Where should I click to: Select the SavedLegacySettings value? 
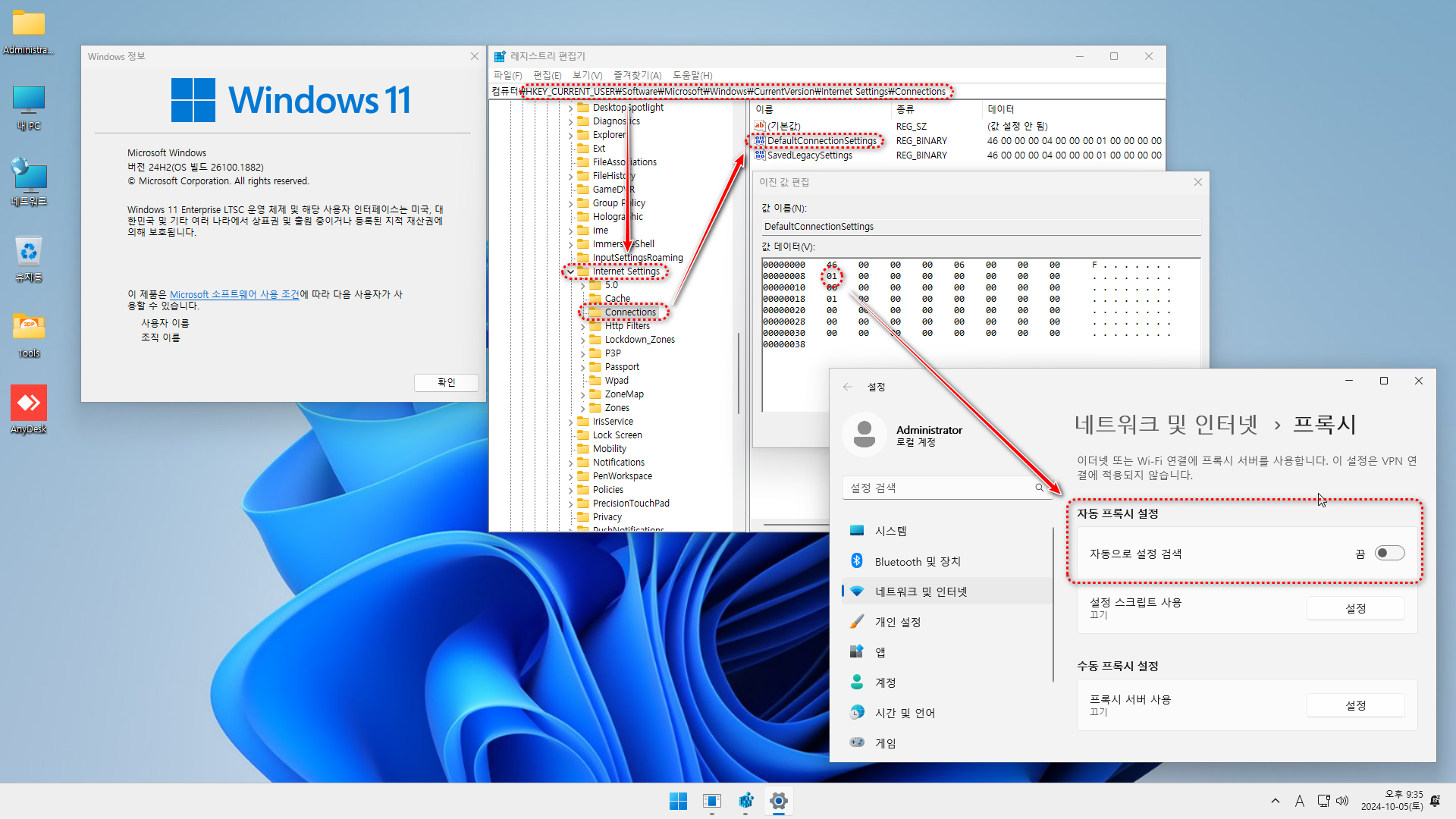(809, 155)
